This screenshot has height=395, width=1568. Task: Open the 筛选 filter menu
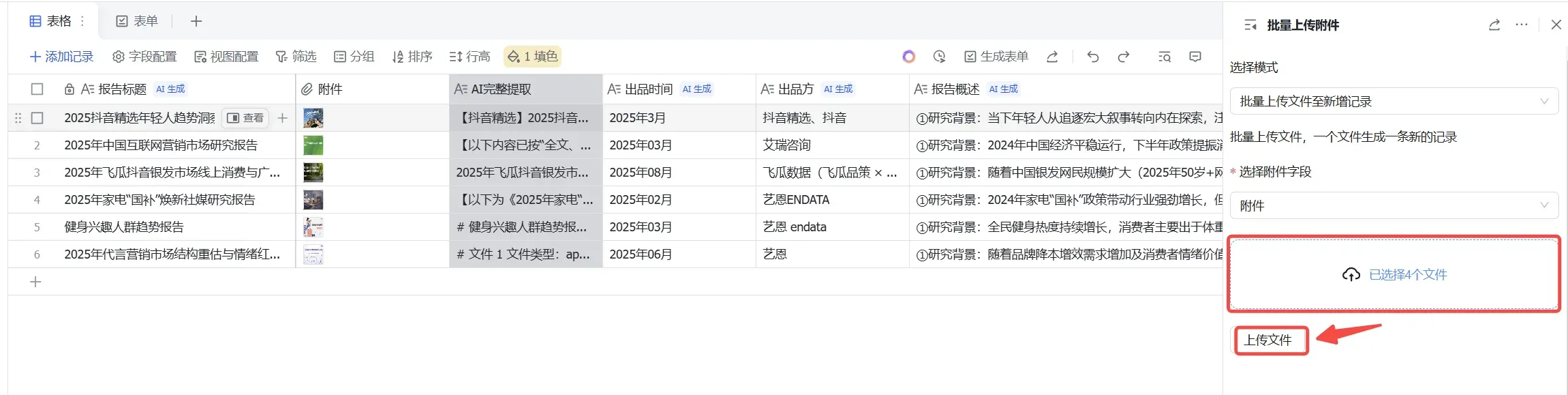click(296, 57)
